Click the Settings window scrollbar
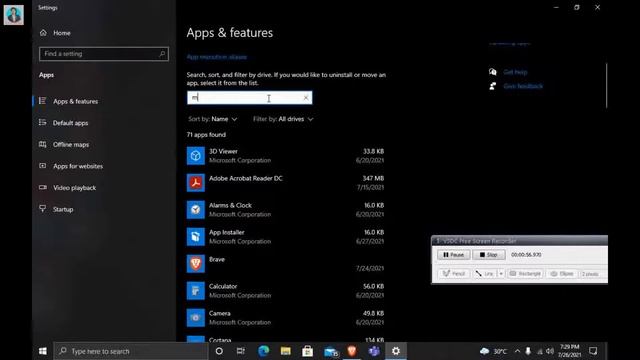640x360 pixels. [607, 86]
